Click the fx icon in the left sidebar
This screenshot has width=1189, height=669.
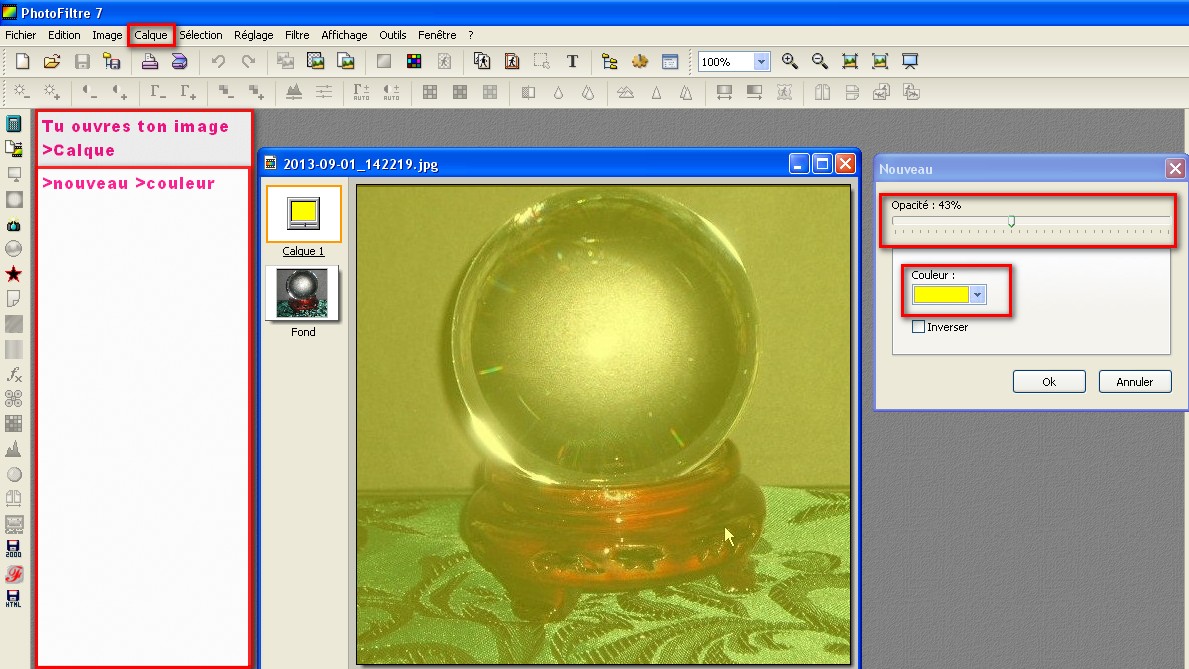(14, 374)
